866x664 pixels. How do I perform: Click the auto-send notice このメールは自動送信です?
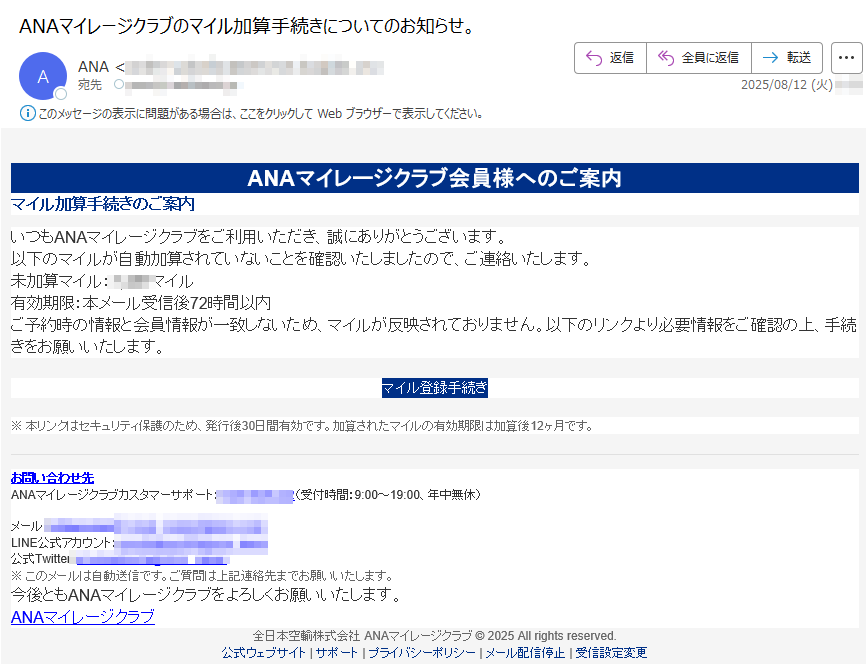[202, 576]
